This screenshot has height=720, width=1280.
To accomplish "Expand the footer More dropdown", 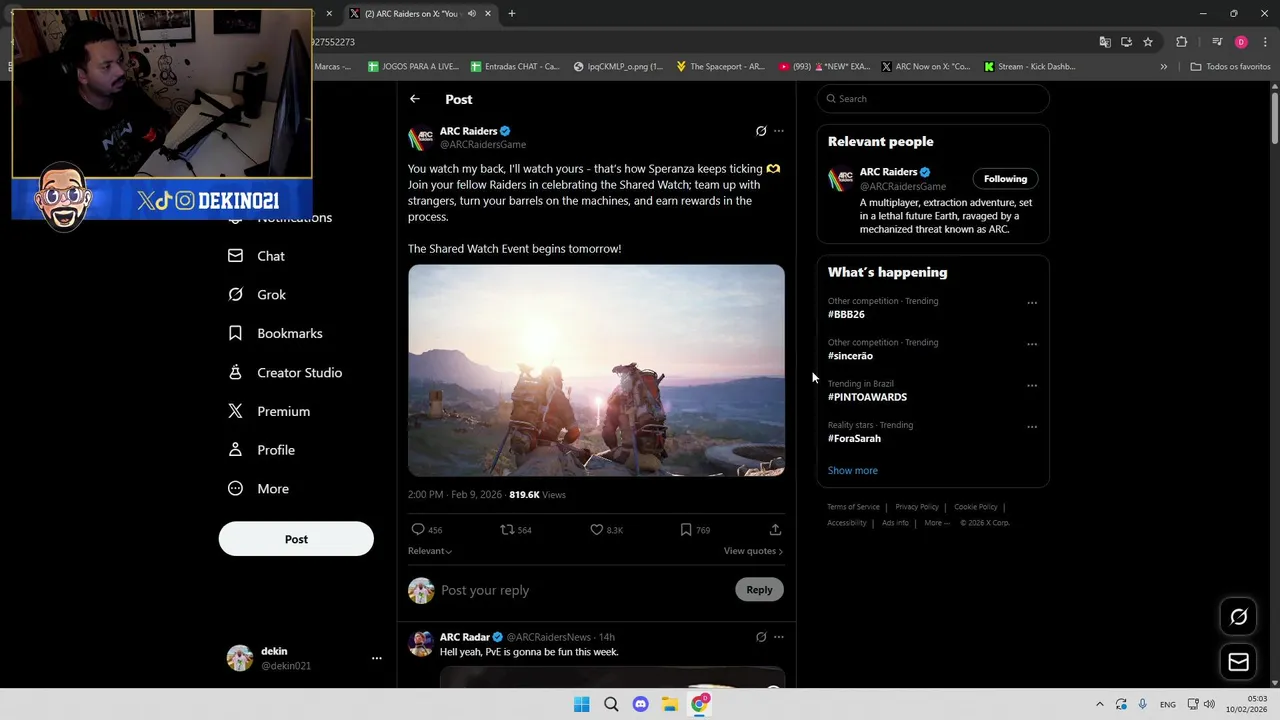I will click(x=937, y=523).
